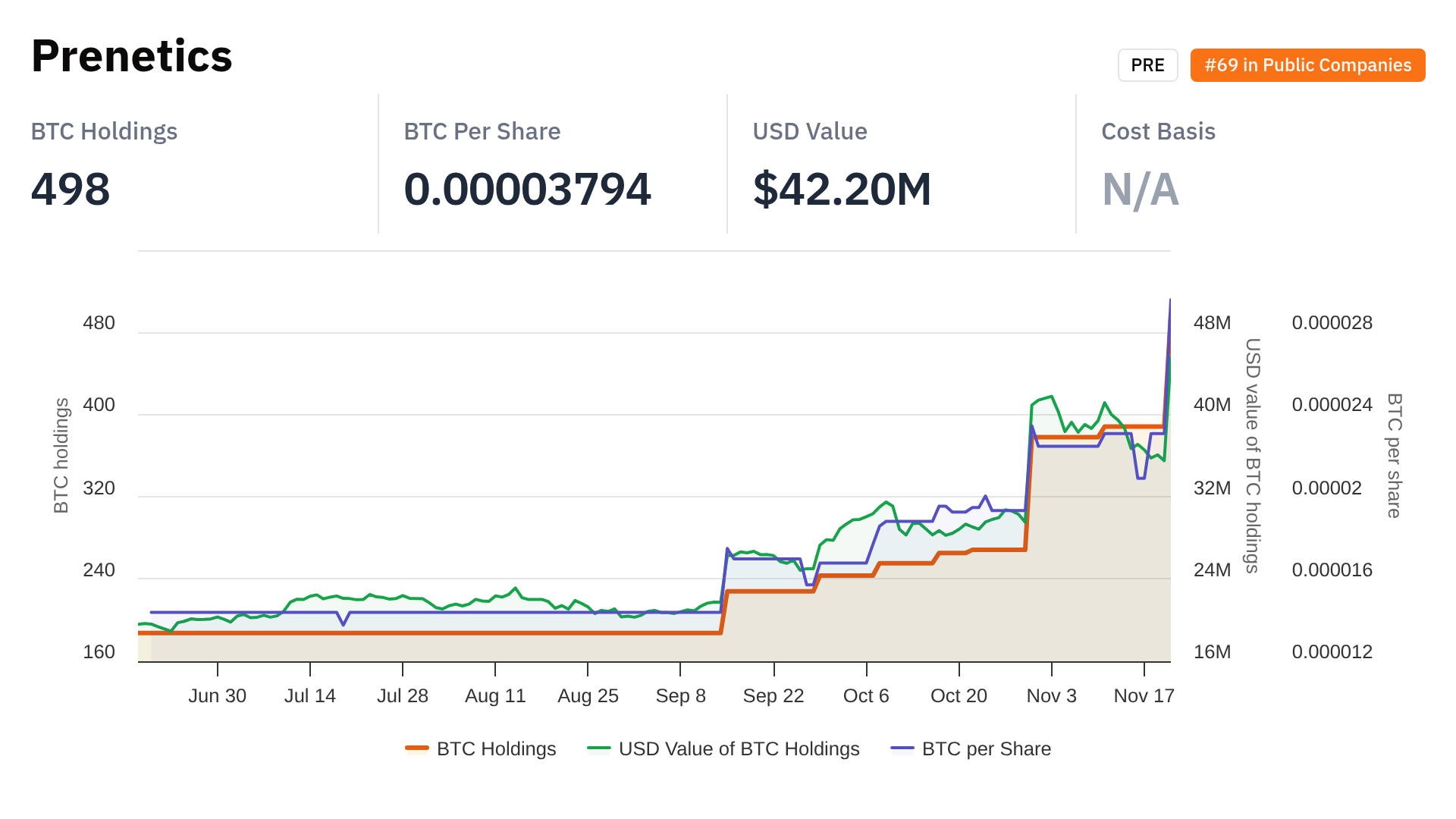Open the #69 in Public Companies badge
This screenshot has height=819, width=1456.
coord(1307,65)
